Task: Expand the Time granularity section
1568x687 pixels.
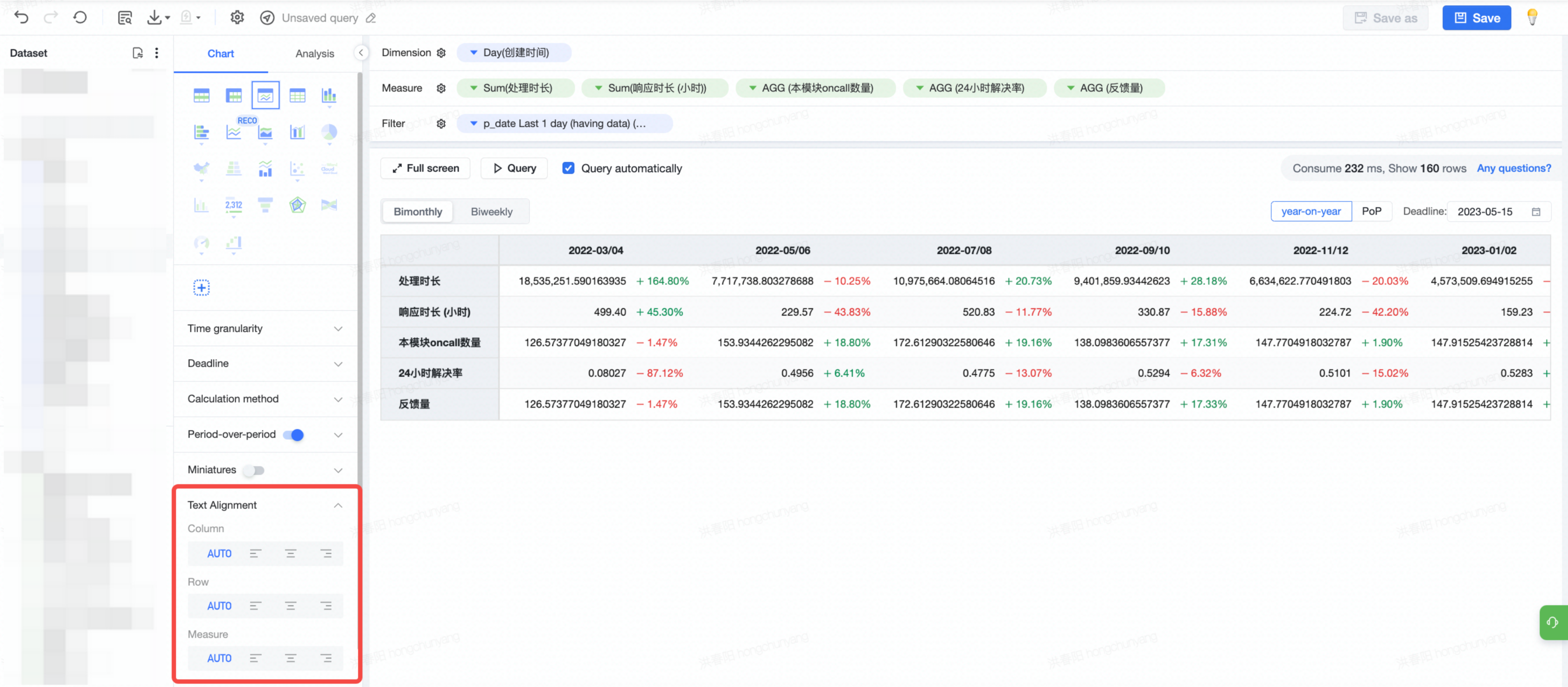Action: coord(265,329)
